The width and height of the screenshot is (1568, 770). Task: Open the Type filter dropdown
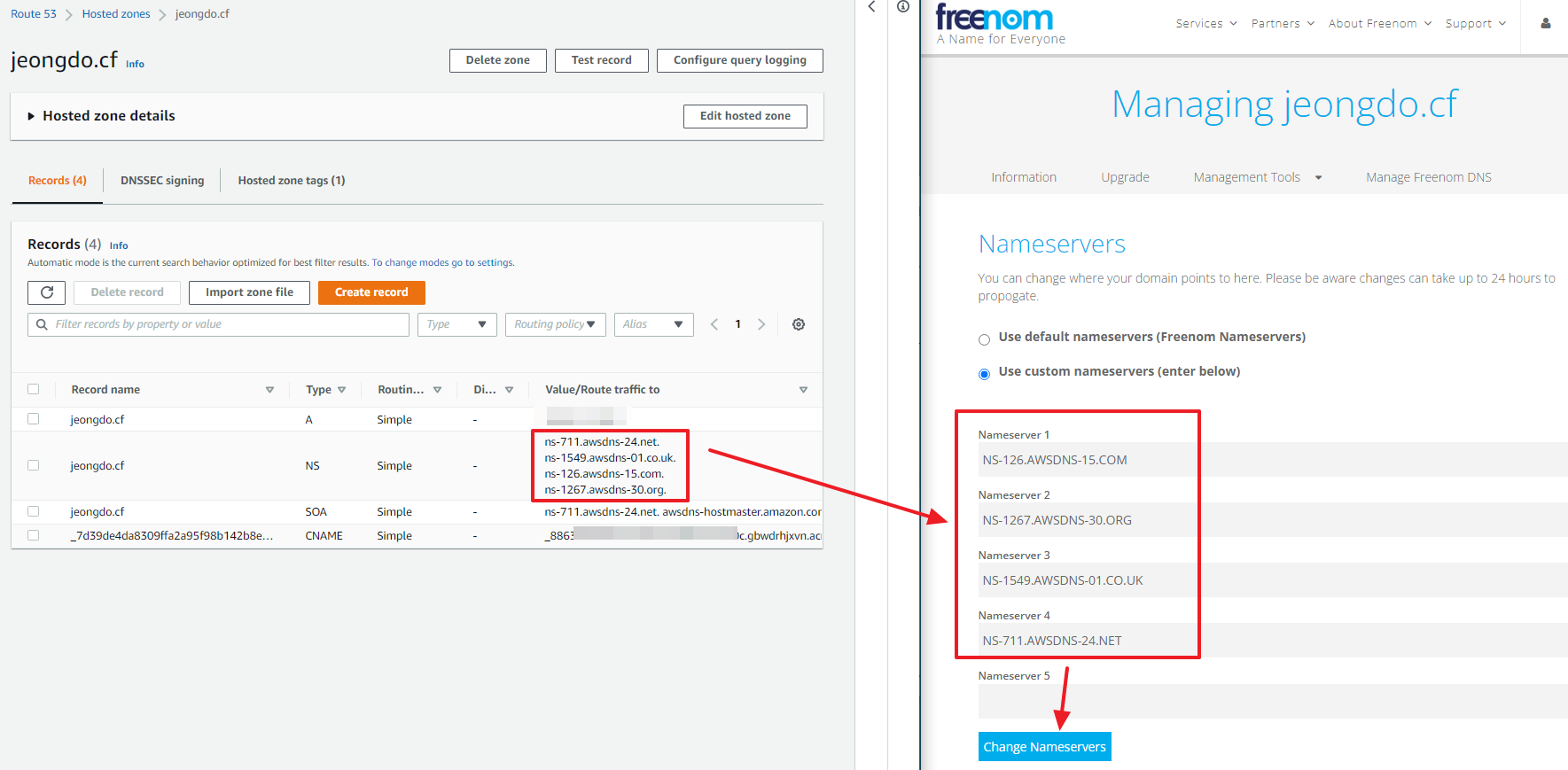tap(457, 324)
